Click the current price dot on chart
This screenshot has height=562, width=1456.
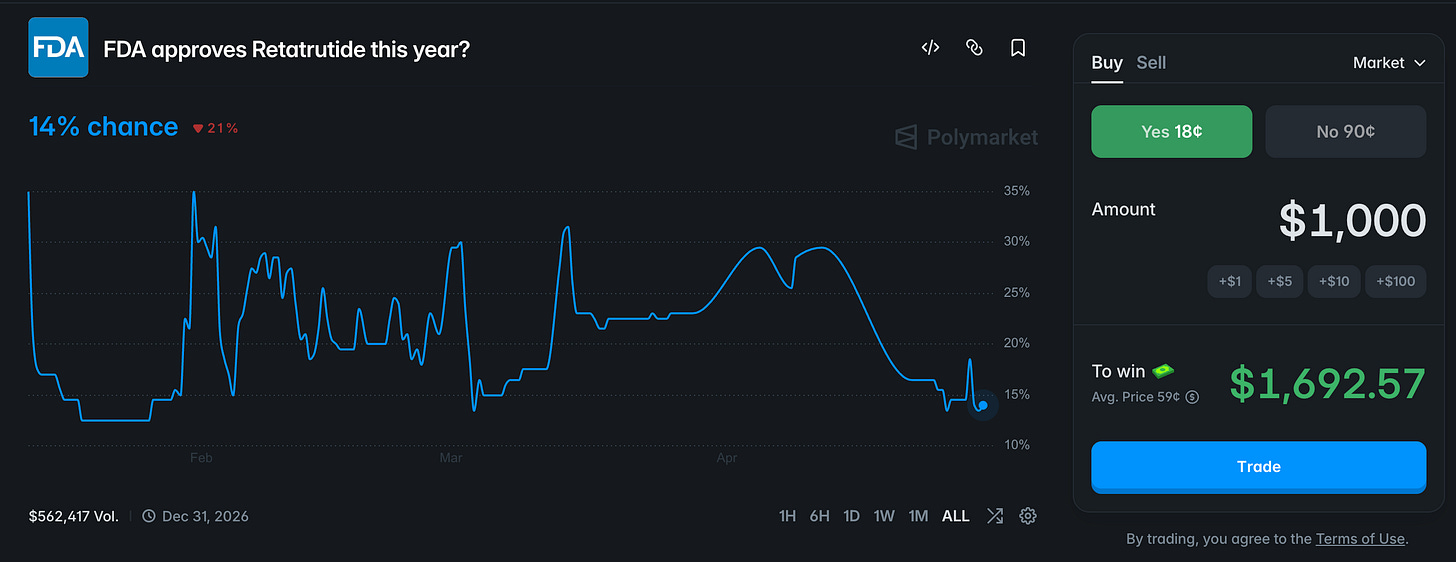coord(983,405)
